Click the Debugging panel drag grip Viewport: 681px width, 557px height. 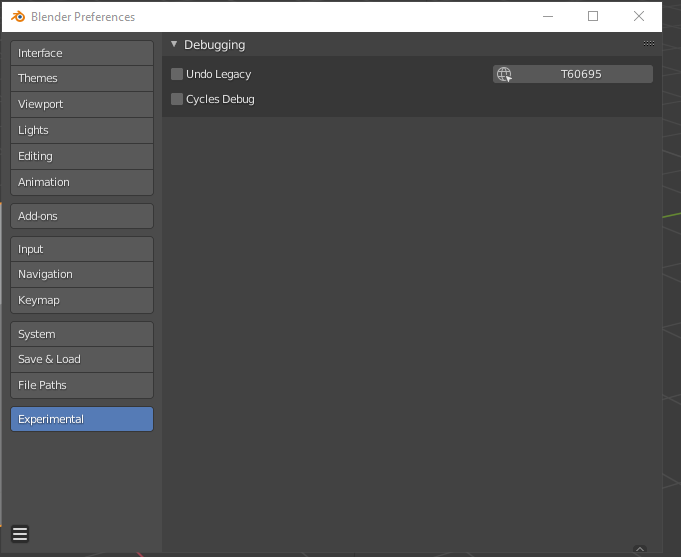pyautogui.click(x=649, y=43)
